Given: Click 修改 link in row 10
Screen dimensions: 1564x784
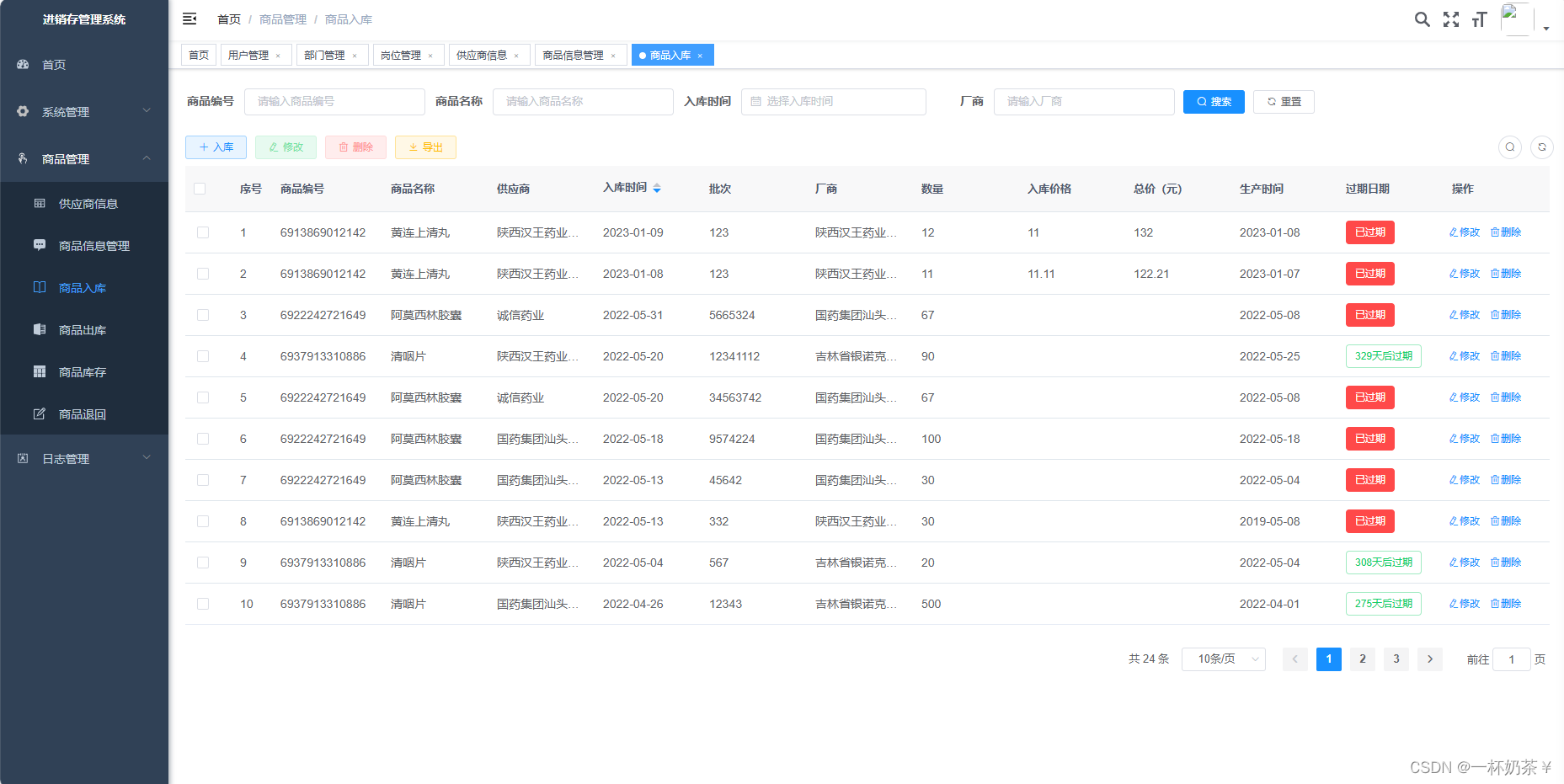Looking at the screenshot, I should click(x=1465, y=604).
